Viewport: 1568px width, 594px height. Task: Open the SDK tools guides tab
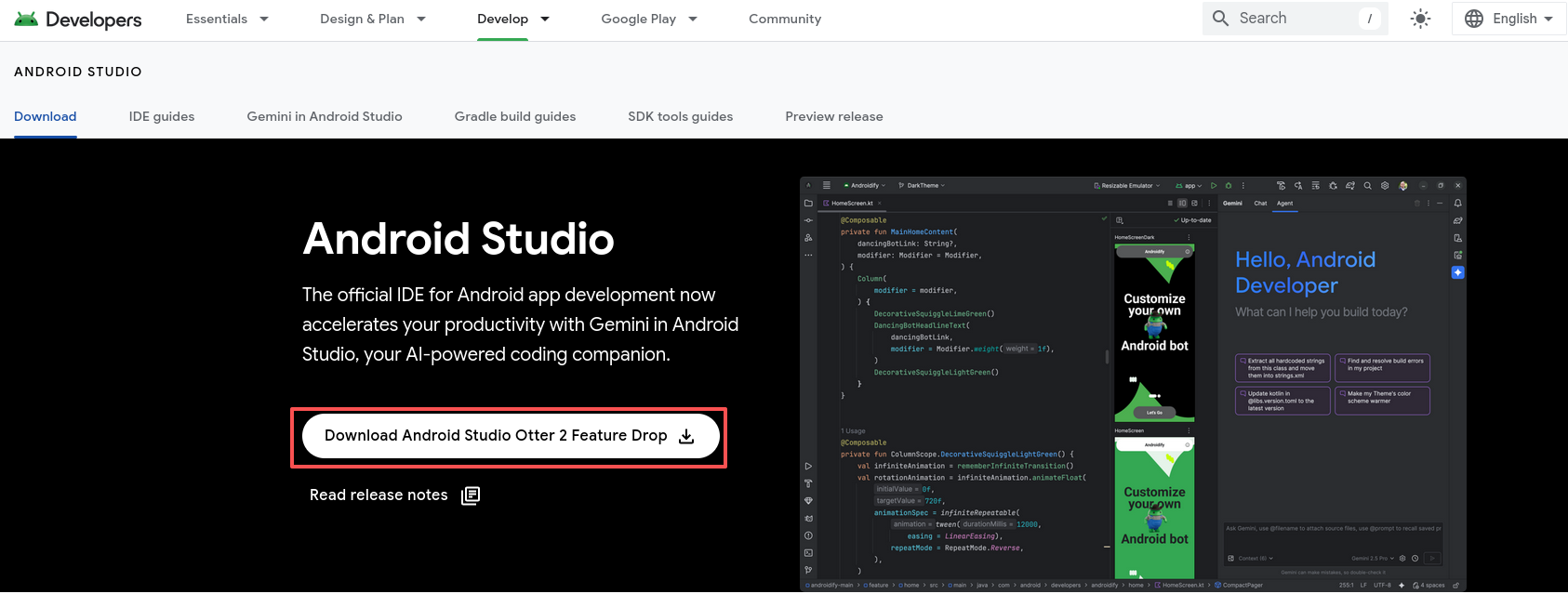[681, 116]
